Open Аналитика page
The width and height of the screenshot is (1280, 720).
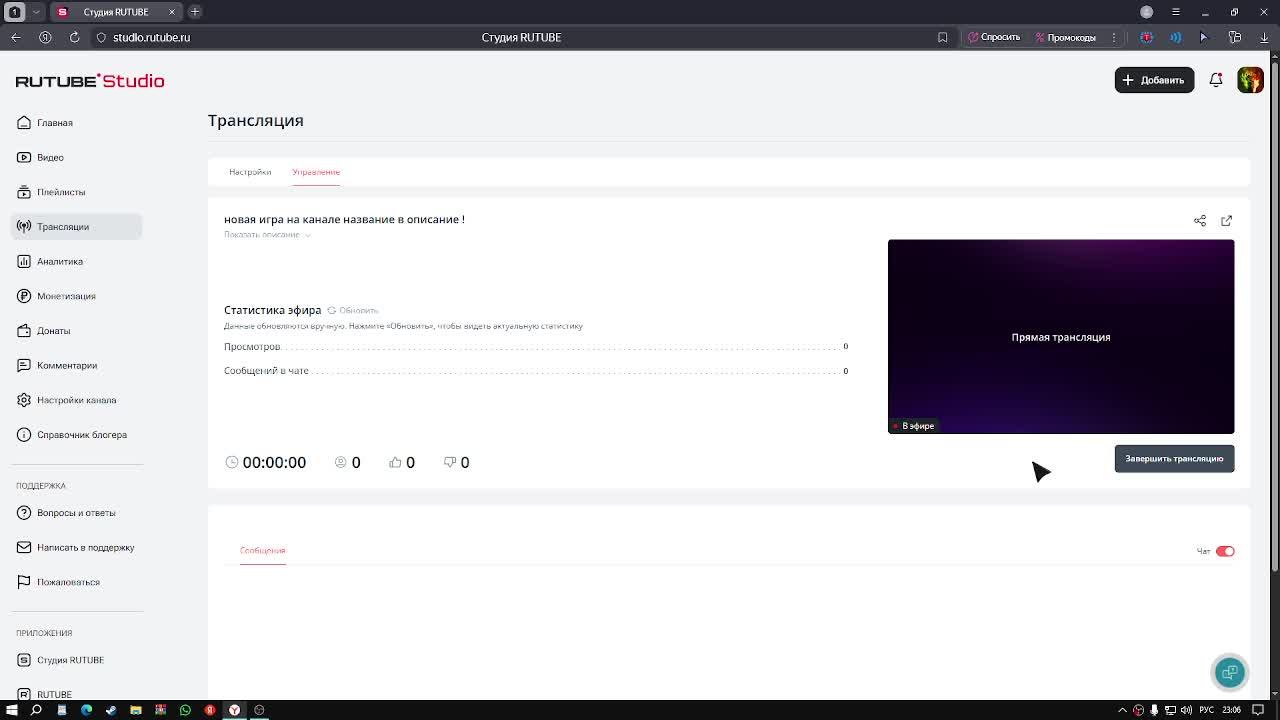[x=50, y=261]
